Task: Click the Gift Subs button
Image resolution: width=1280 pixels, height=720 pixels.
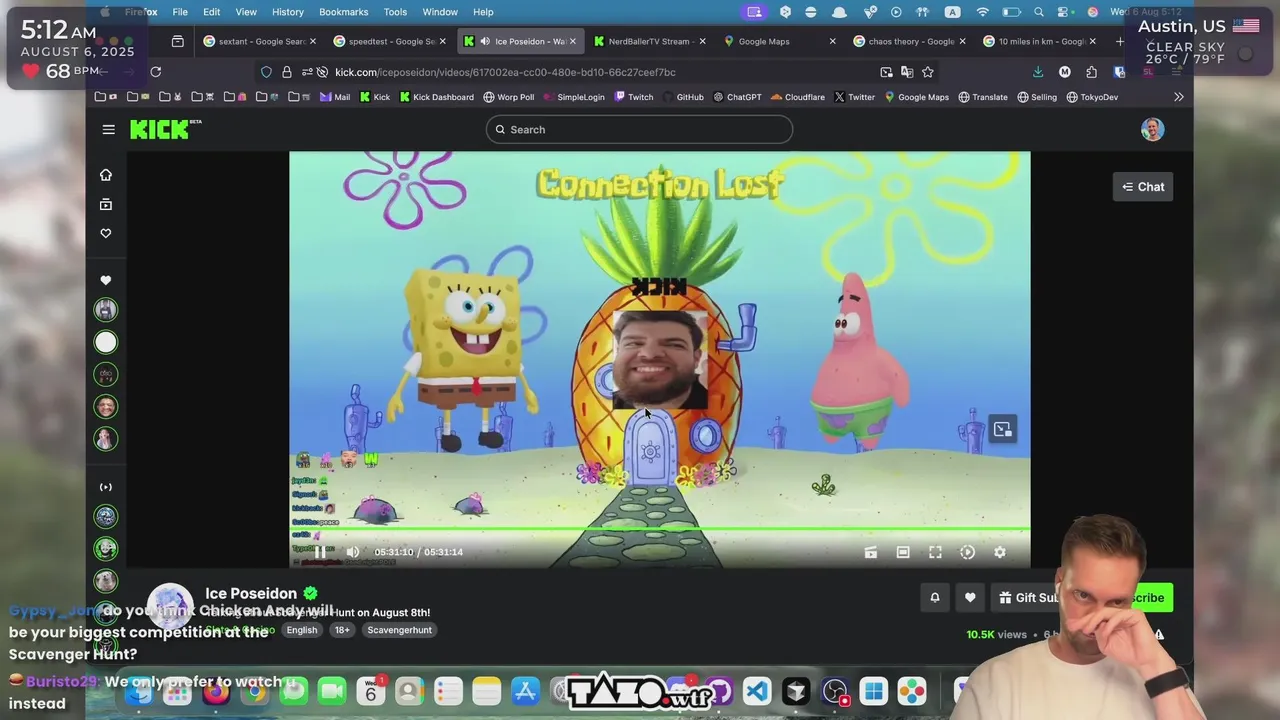Action: pyautogui.click(x=1027, y=598)
